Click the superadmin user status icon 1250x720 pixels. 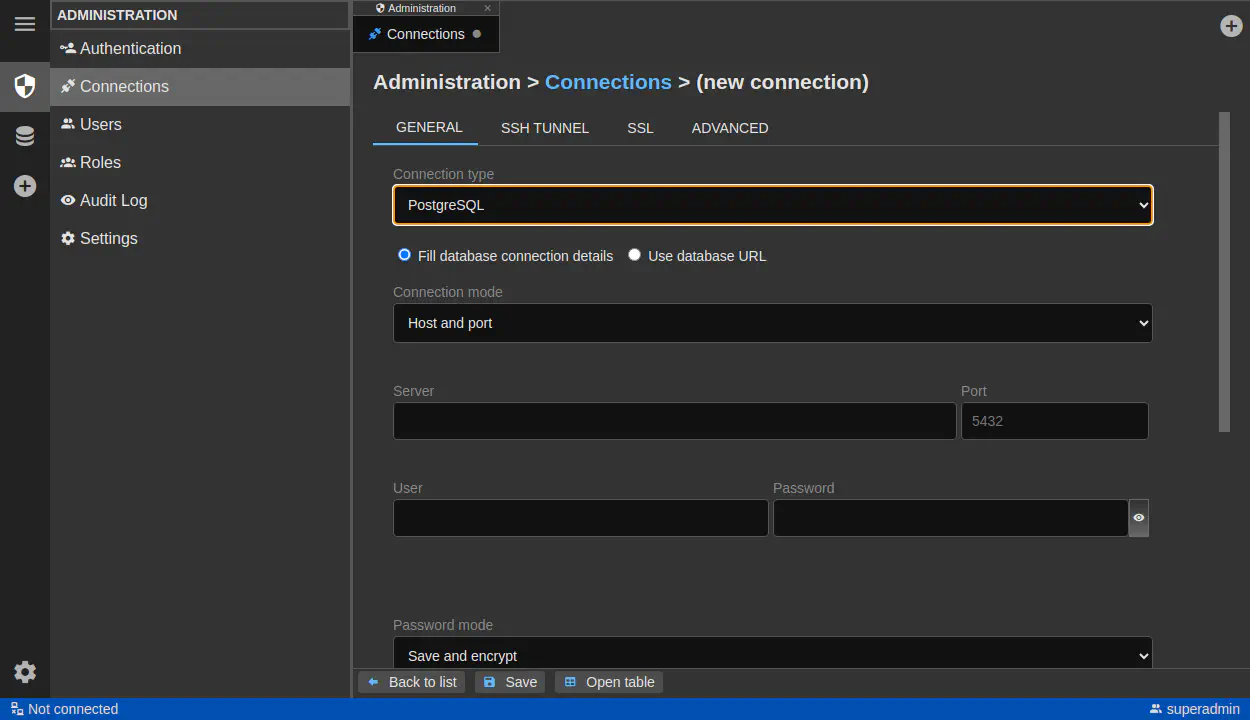click(x=1156, y=709)
